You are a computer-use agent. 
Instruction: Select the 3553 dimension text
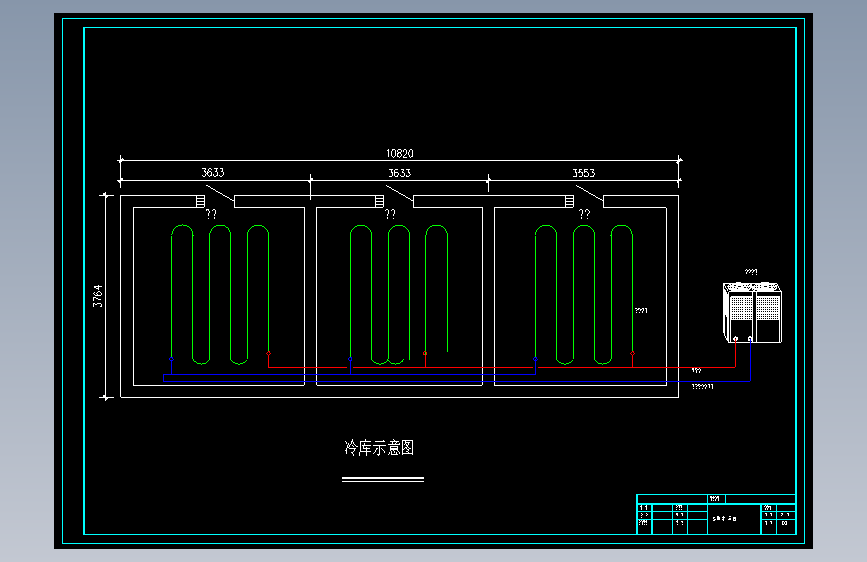coord(583,173)
